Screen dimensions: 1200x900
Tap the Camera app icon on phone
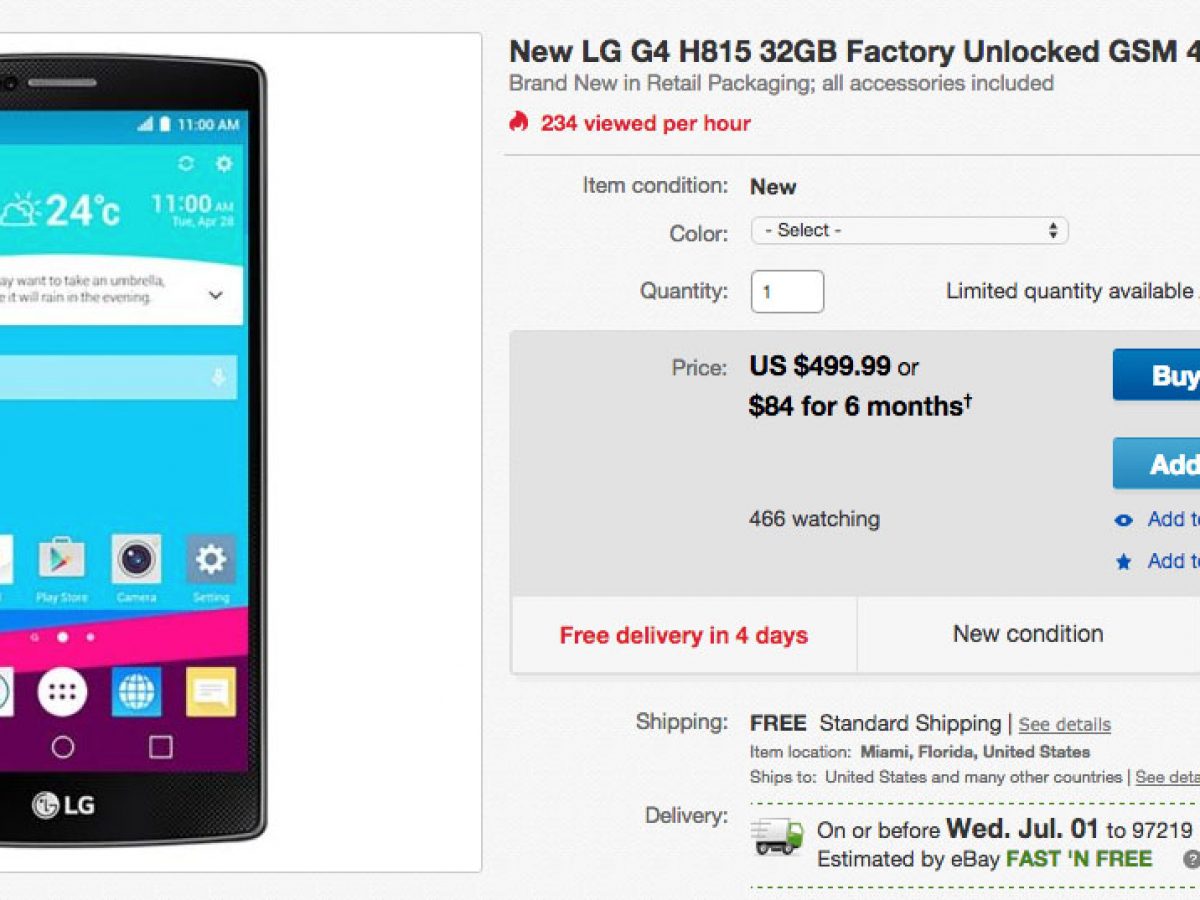pyautogui.click(x=136, y=560)
